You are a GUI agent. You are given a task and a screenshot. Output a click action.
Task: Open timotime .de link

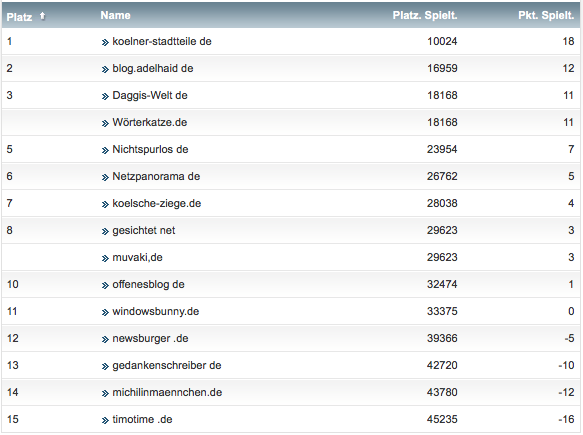(x=142, y=419)
